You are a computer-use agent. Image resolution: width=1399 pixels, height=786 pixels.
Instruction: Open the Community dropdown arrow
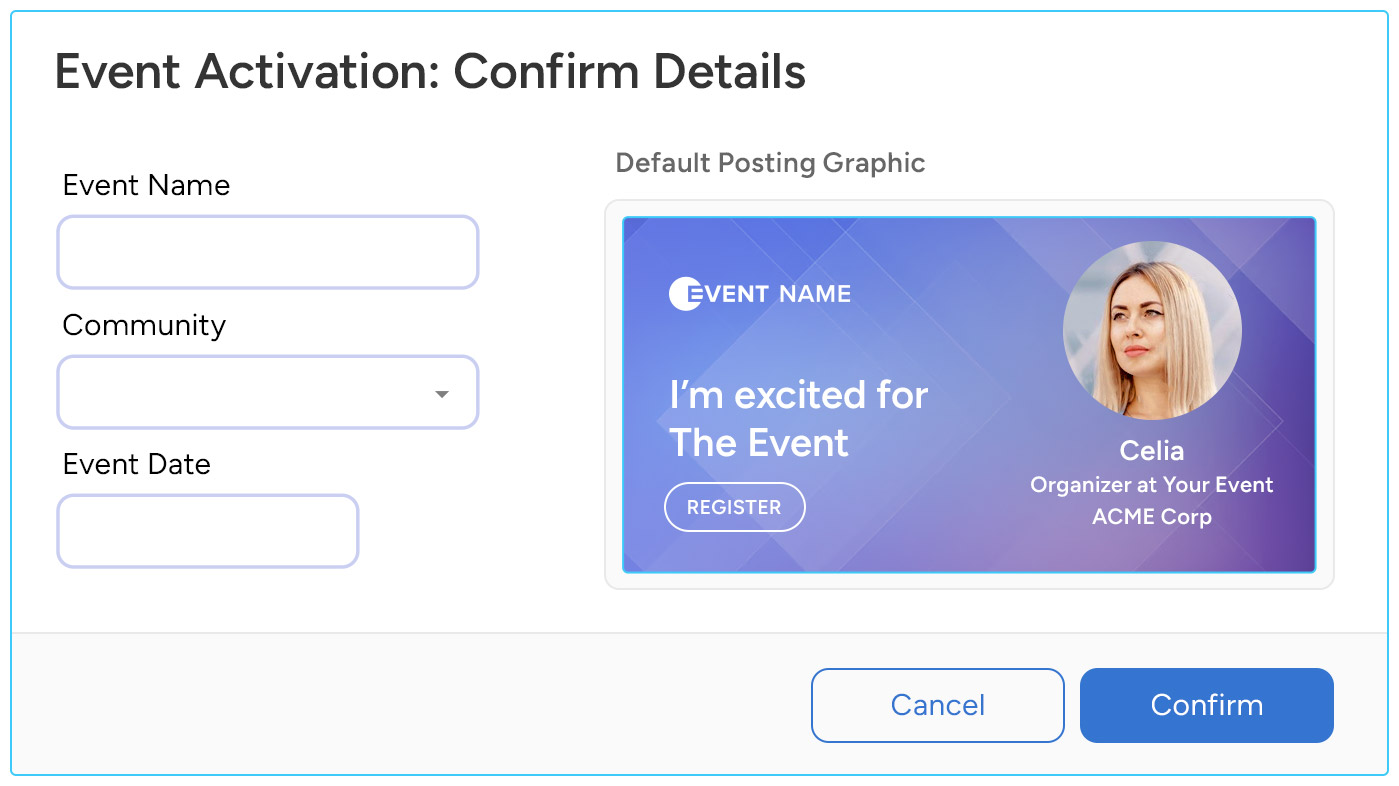(441, 394)
